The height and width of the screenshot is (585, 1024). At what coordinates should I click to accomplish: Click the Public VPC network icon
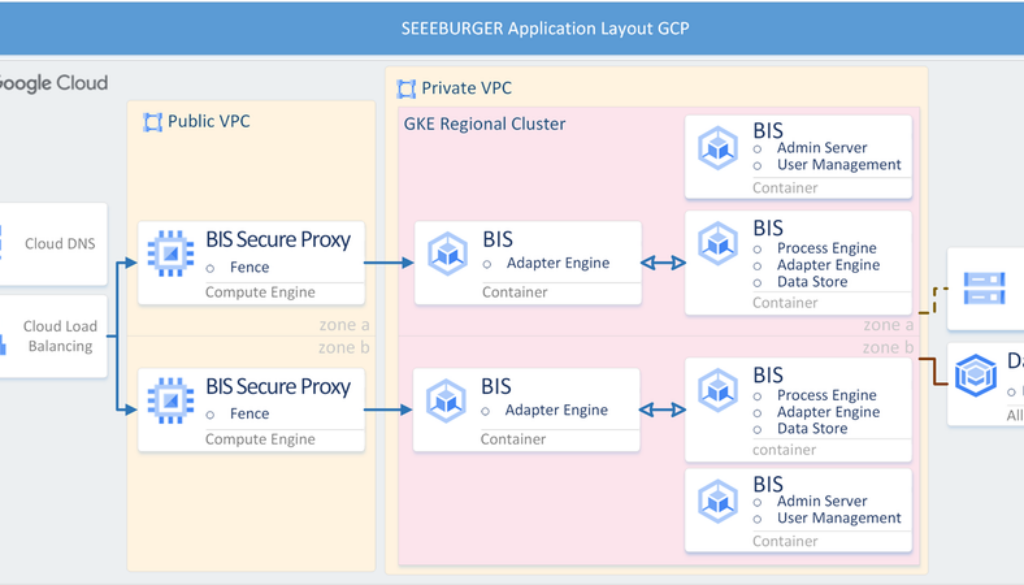(x=152, y=122)
